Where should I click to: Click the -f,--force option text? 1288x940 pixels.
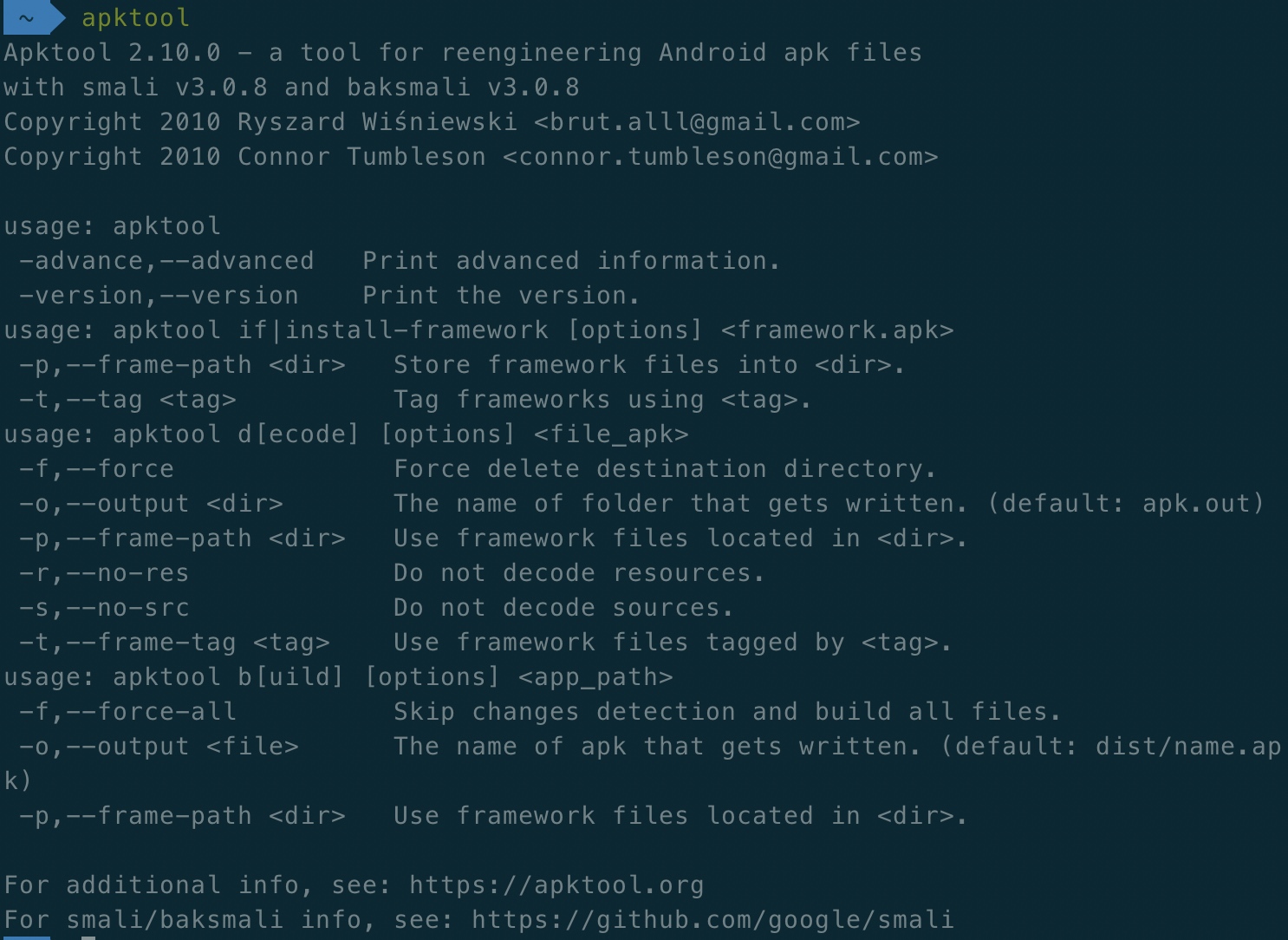(96, 469)
